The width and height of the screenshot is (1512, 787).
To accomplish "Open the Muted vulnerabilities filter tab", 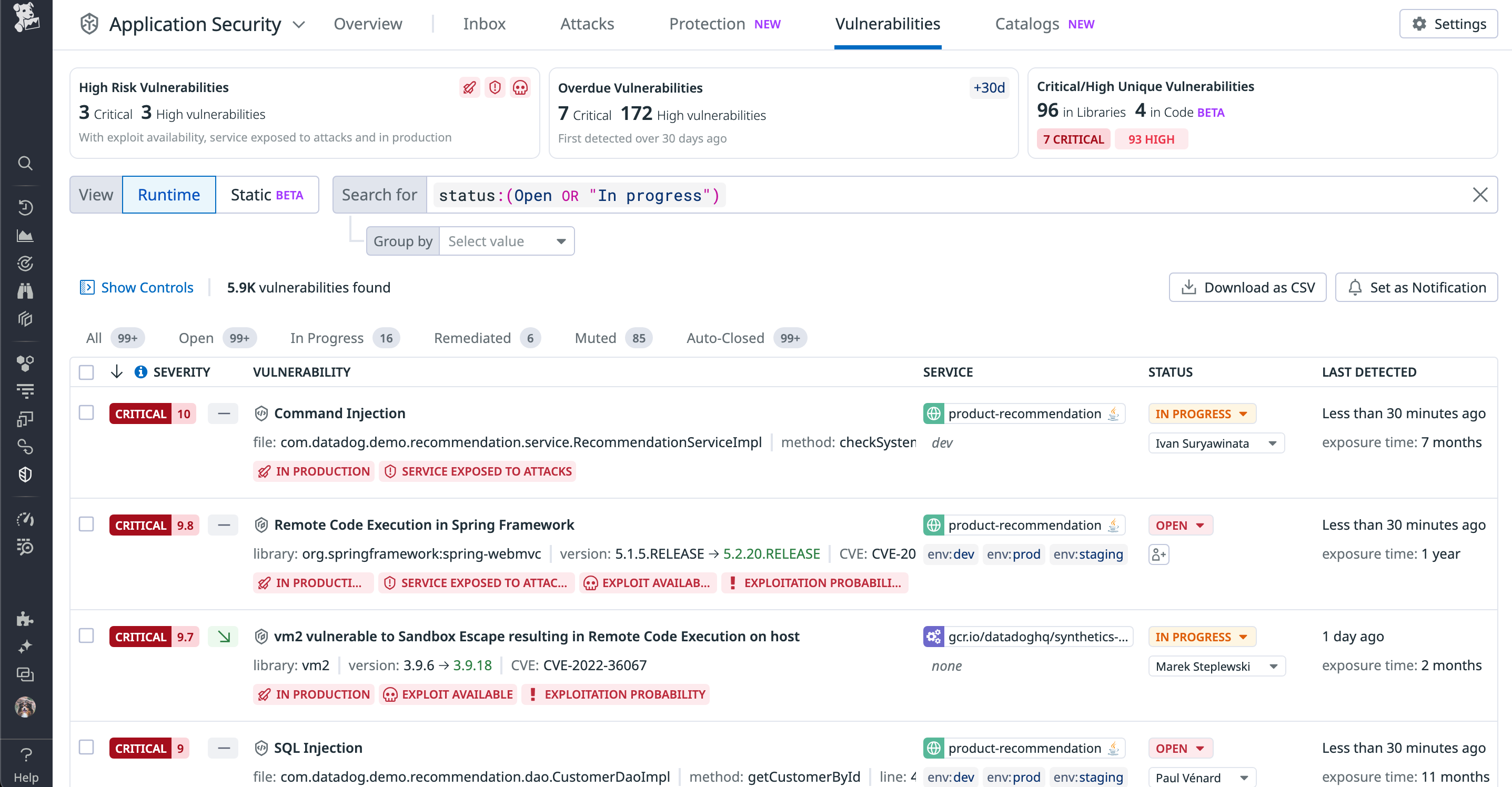I will click(x=594, y=337).
